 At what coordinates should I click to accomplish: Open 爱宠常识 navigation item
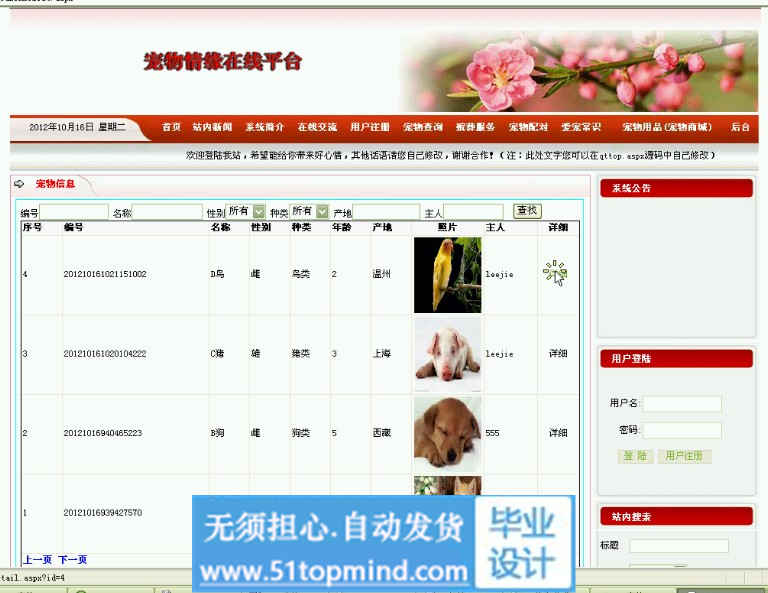[581, 127]
